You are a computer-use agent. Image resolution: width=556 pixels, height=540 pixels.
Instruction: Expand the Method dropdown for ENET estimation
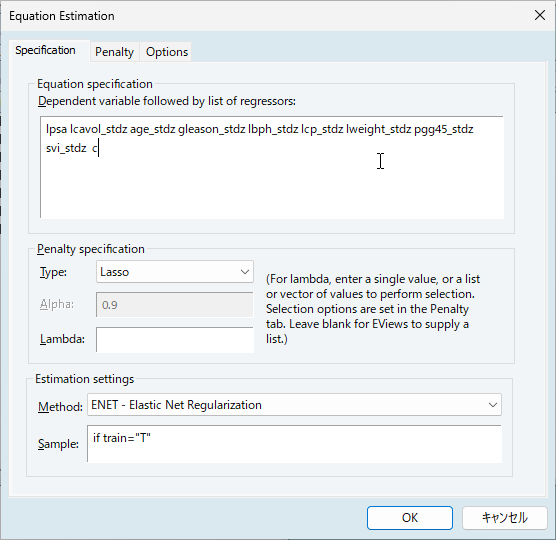294,405
